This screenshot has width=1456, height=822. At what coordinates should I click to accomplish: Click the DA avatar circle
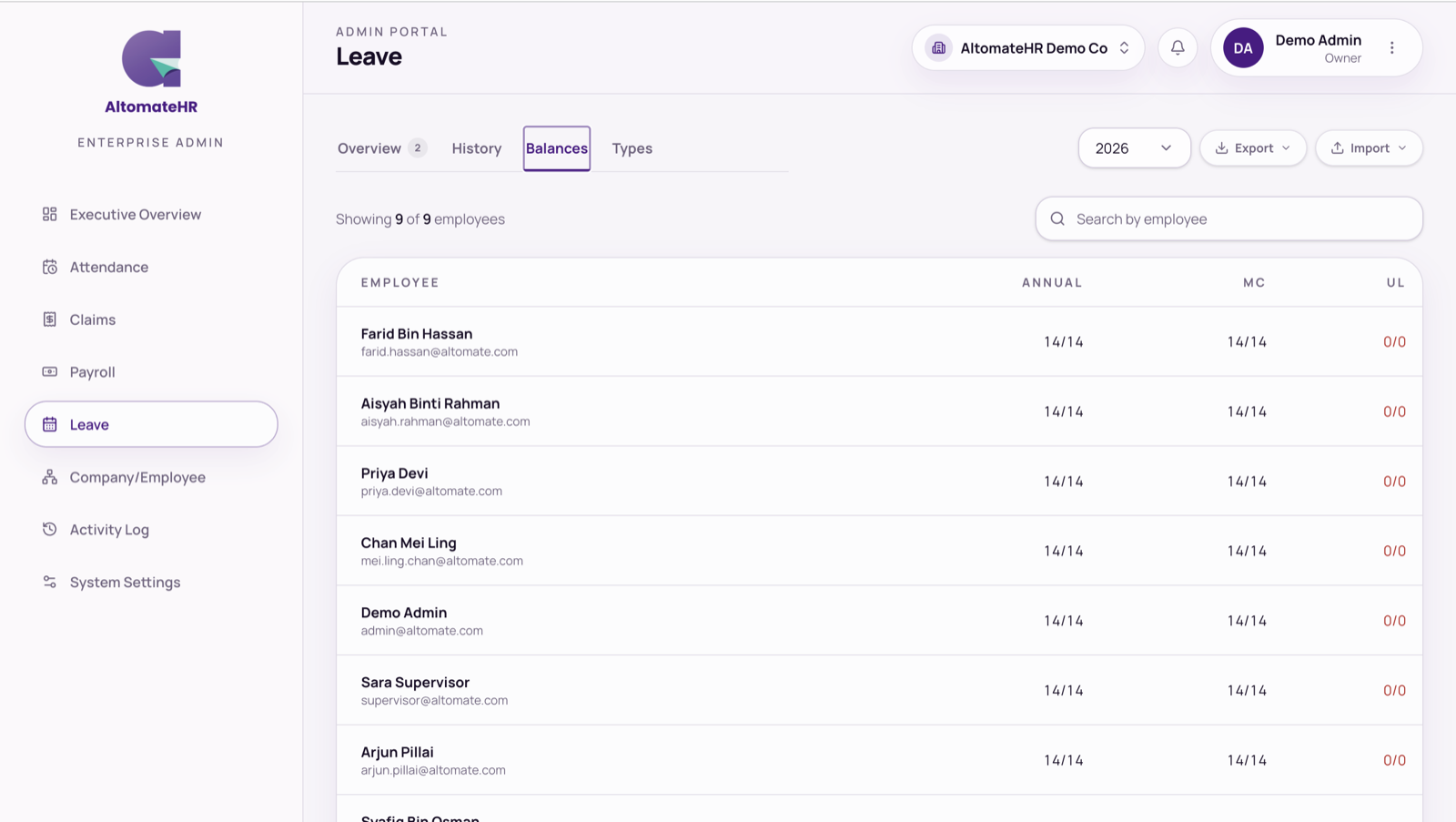pyautogui.click(x=1243, y=48)
